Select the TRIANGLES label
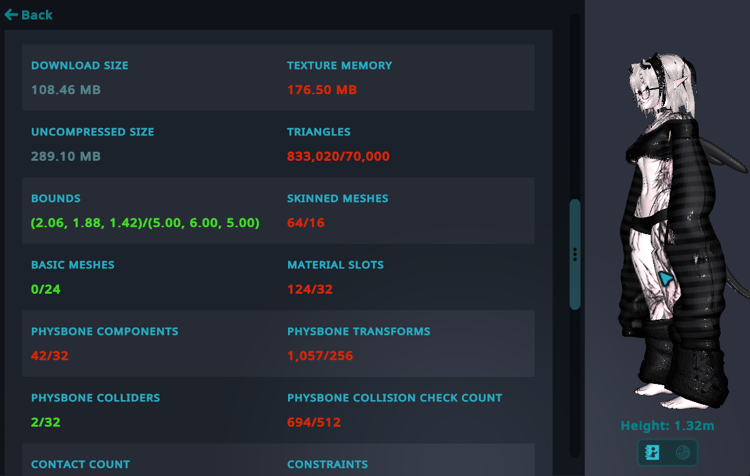Viewport: 750px width, 476px height. 319,132
